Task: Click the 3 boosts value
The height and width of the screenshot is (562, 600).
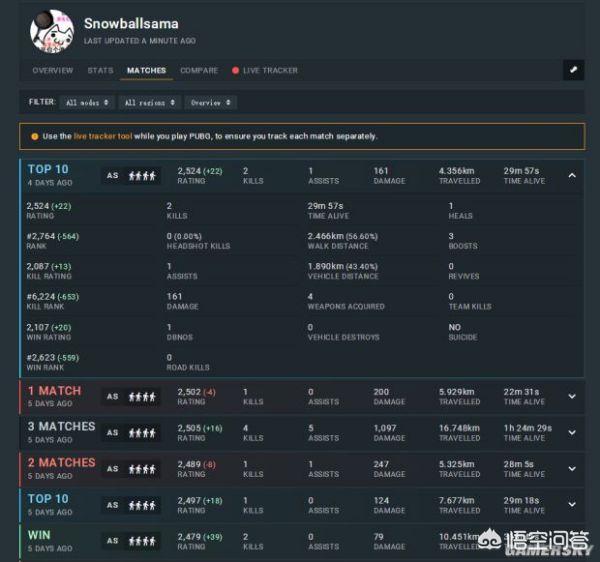Action: [x=451, y=236]
